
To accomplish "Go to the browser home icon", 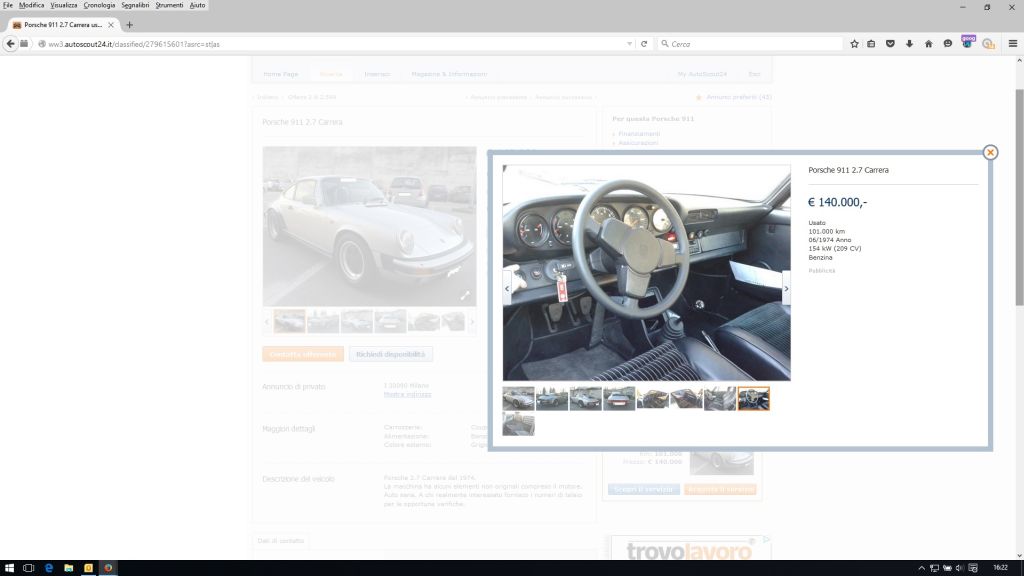I will tap(929, 44).
